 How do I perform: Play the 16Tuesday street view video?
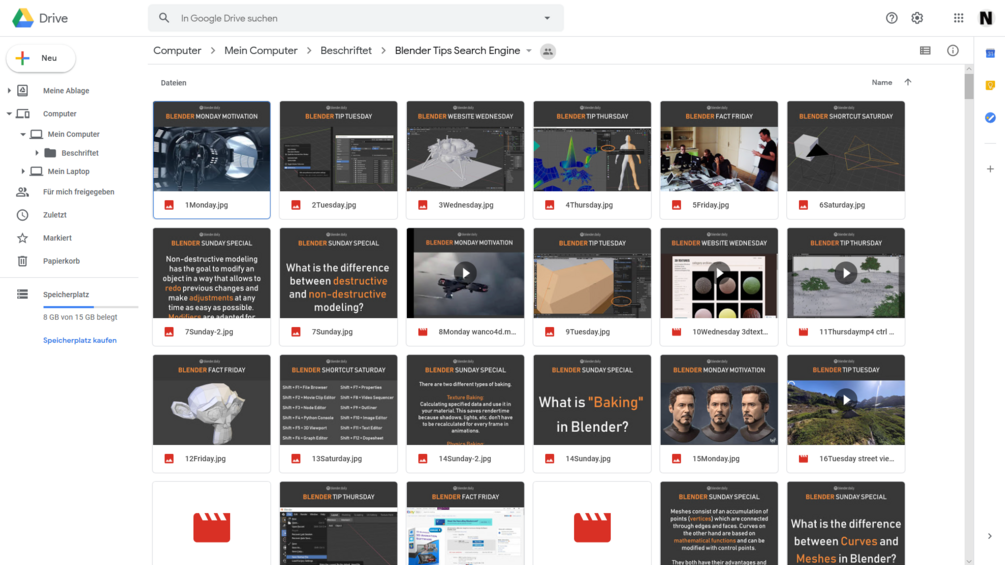point(846,400)
